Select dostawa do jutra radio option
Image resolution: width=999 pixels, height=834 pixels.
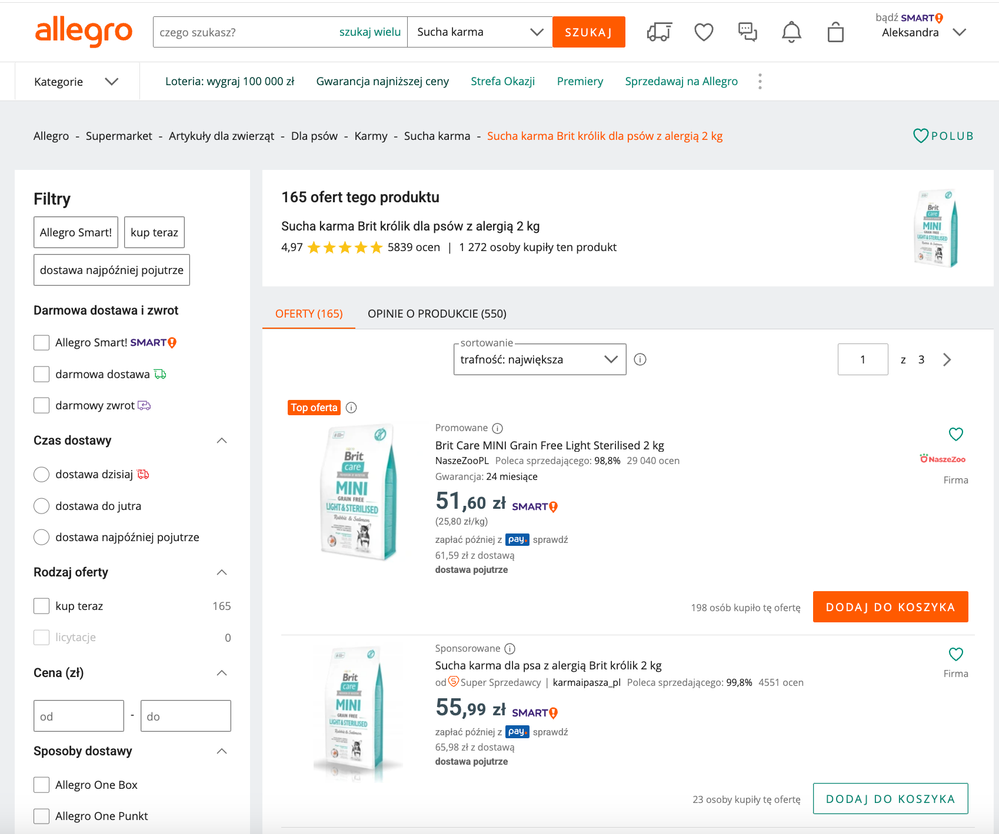point(42,506)
